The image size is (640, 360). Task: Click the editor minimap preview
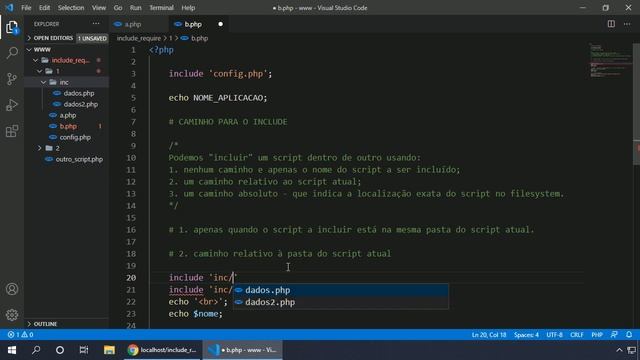click(x=610, y=60)
